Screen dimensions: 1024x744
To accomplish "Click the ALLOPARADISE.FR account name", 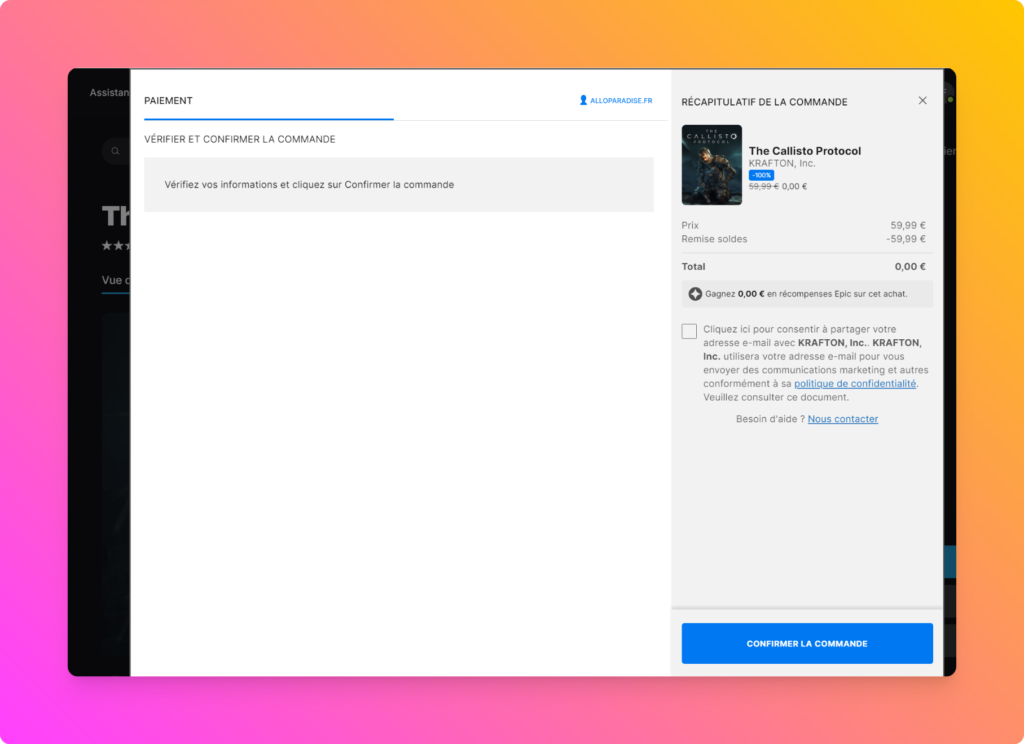I will click(621, 101).
